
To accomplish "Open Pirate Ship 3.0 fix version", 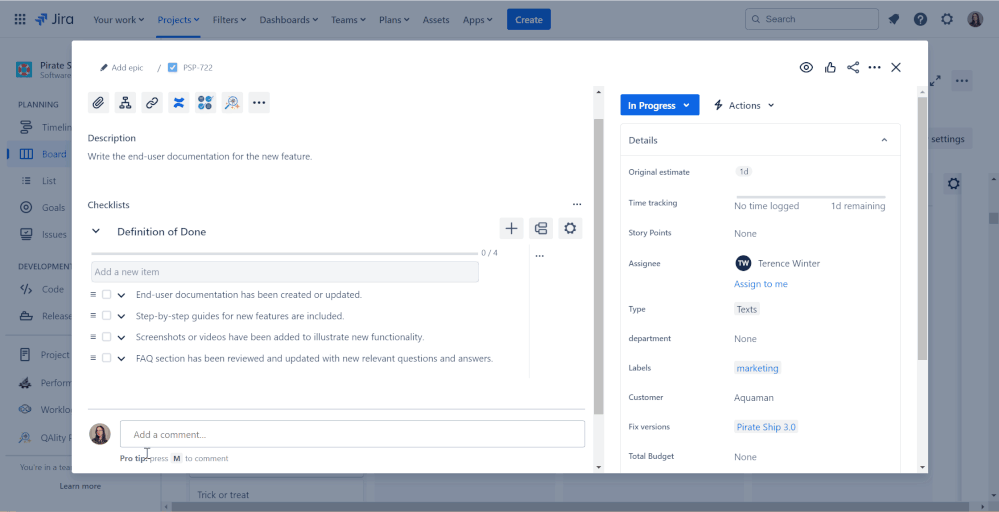I will (x=766, y=427).
